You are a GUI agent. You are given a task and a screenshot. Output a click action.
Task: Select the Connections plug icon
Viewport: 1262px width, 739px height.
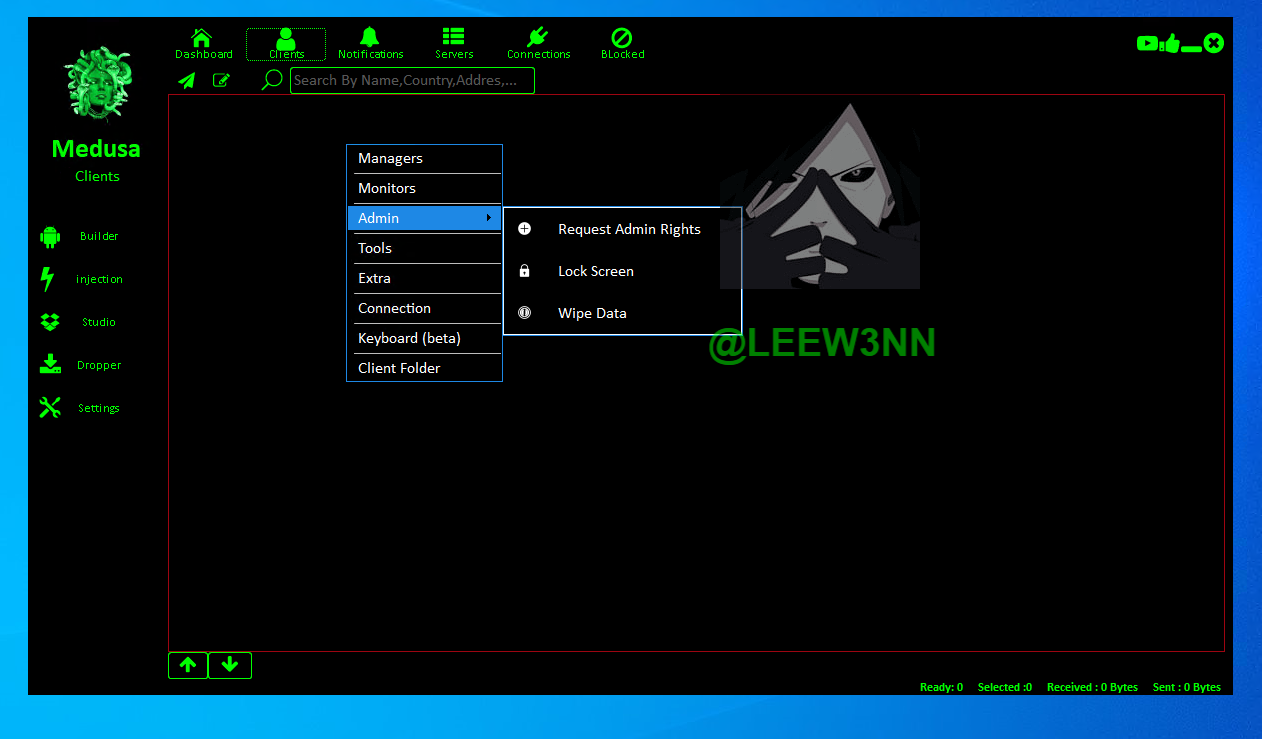[x=537, y=38]
